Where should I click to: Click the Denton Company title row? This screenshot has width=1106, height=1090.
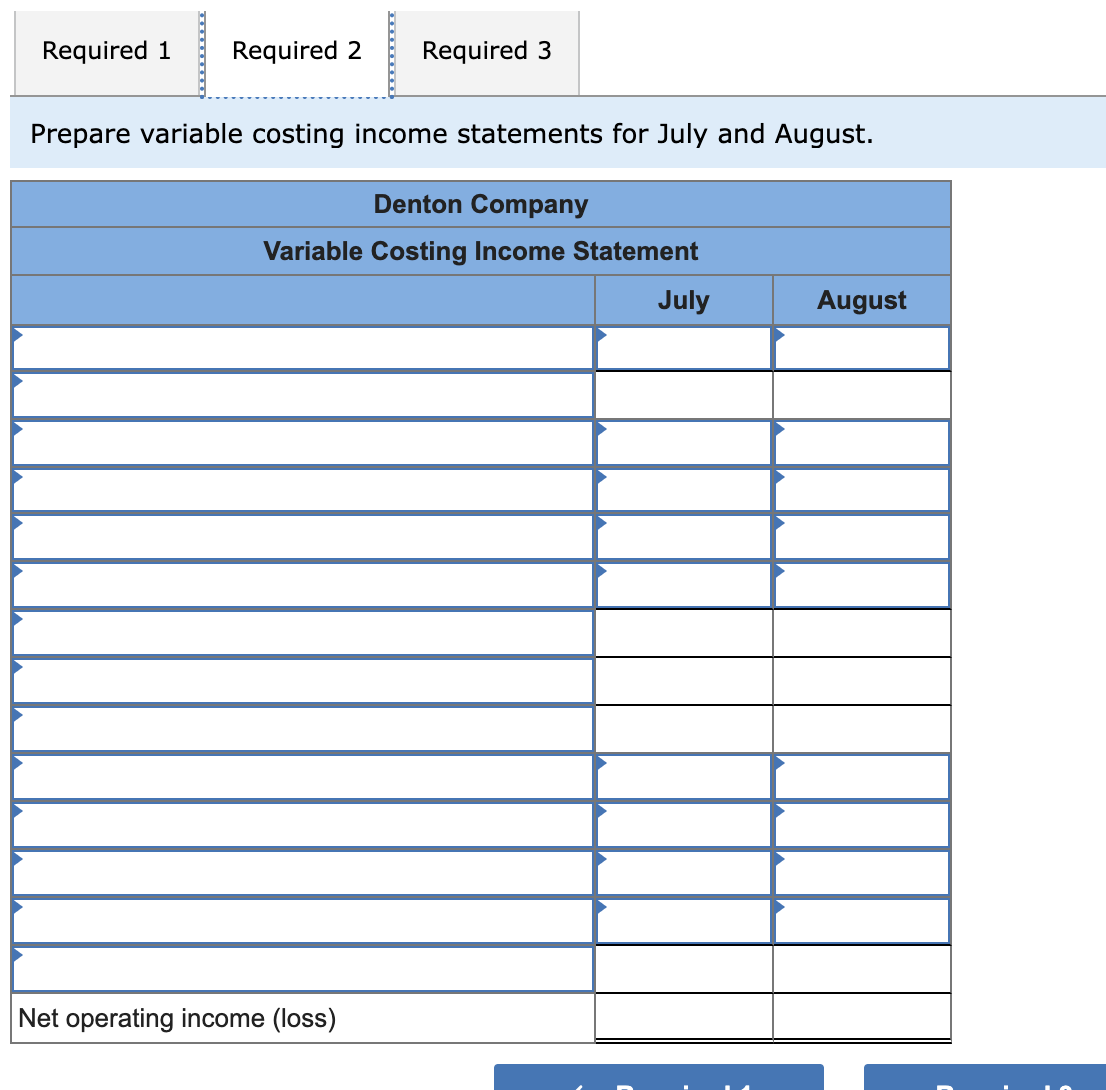pos(481,204)
